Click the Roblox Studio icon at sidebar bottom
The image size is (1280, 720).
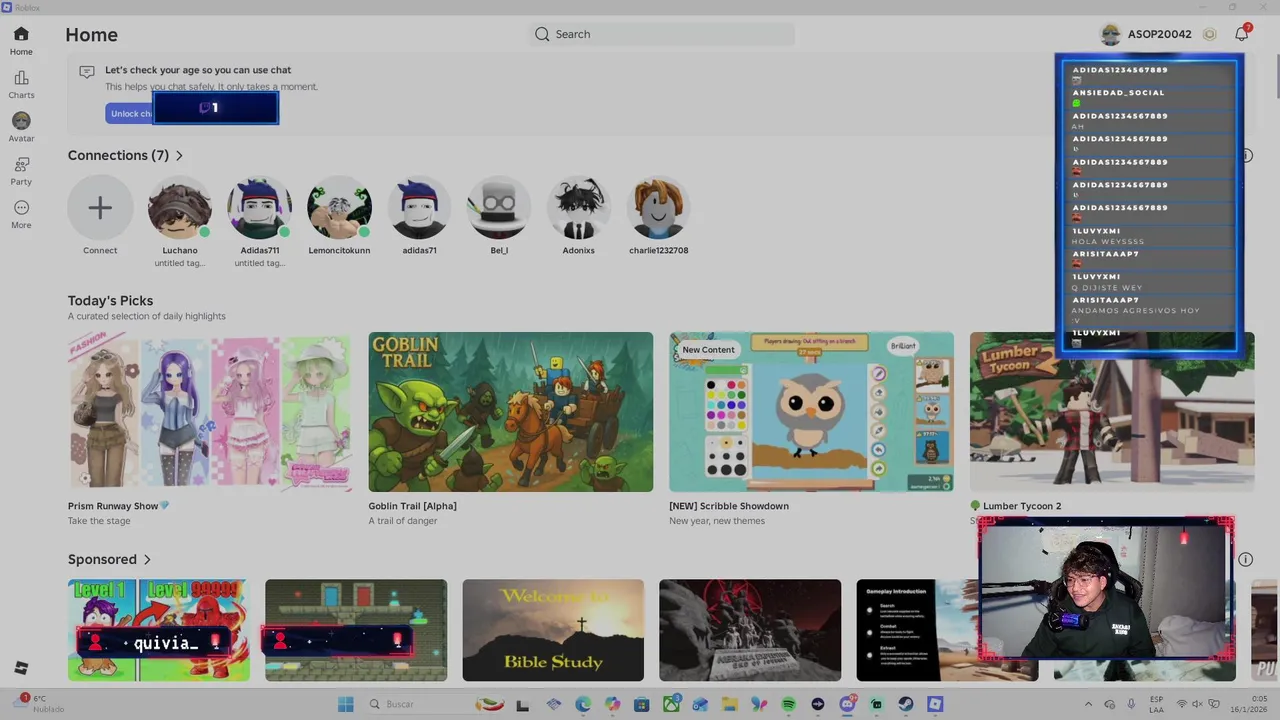[x=21, y=668]
